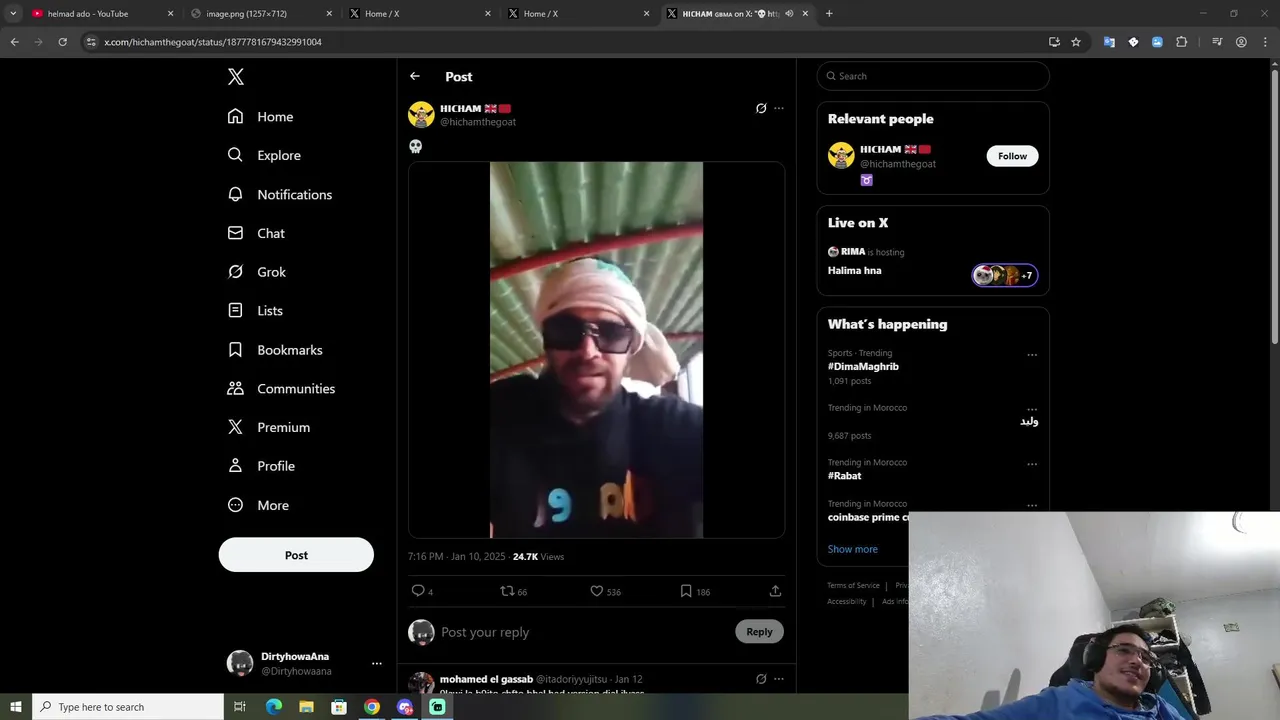Click the X search box

pos(933,76)
